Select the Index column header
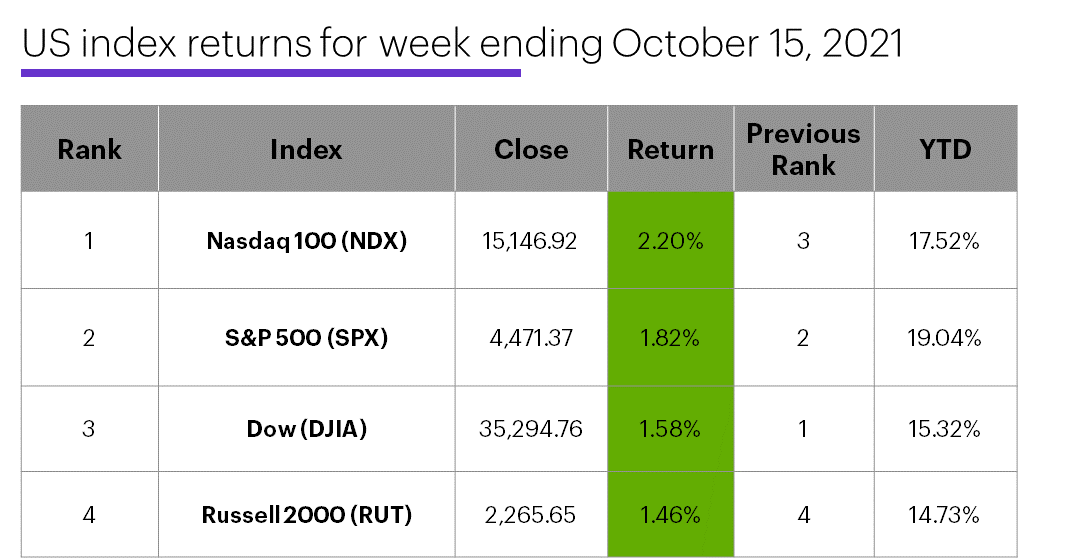 coord(306,150)
